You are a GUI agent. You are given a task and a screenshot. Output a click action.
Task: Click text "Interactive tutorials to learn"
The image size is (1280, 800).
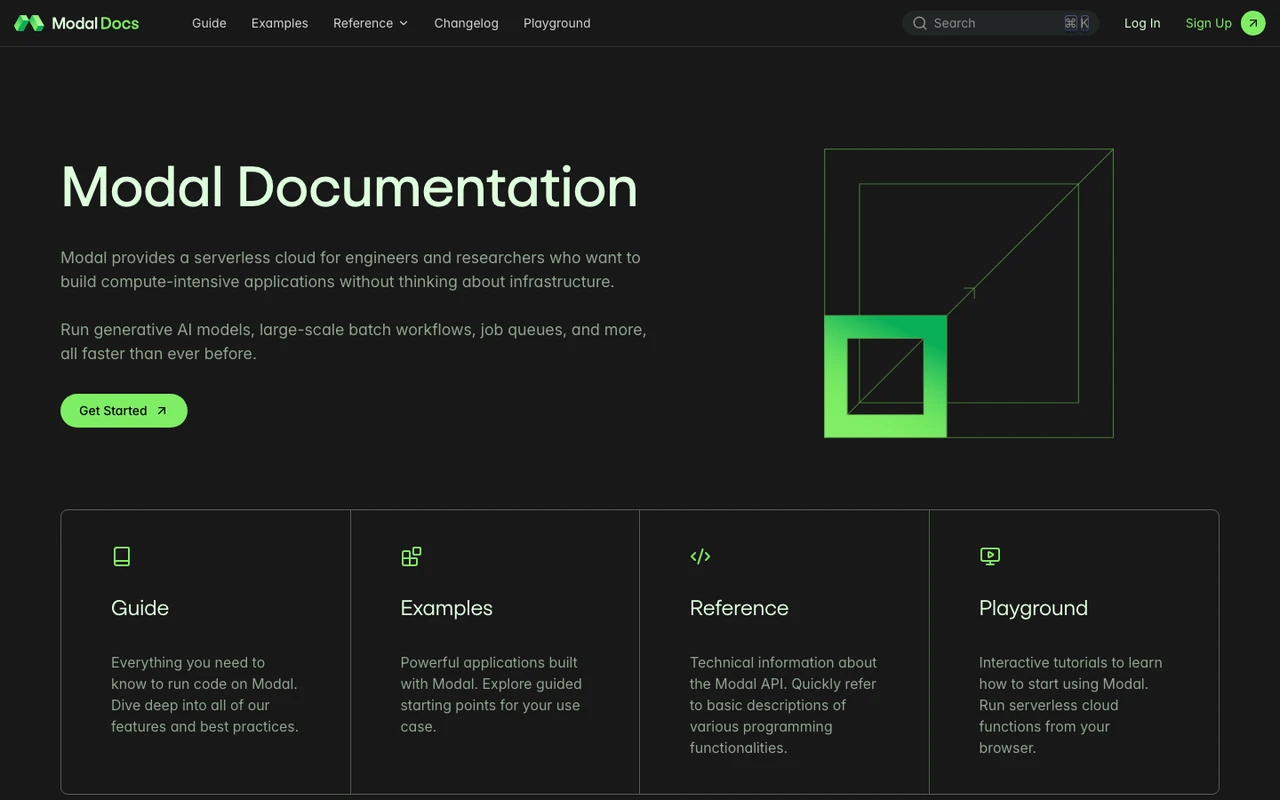pos(1070,662)
